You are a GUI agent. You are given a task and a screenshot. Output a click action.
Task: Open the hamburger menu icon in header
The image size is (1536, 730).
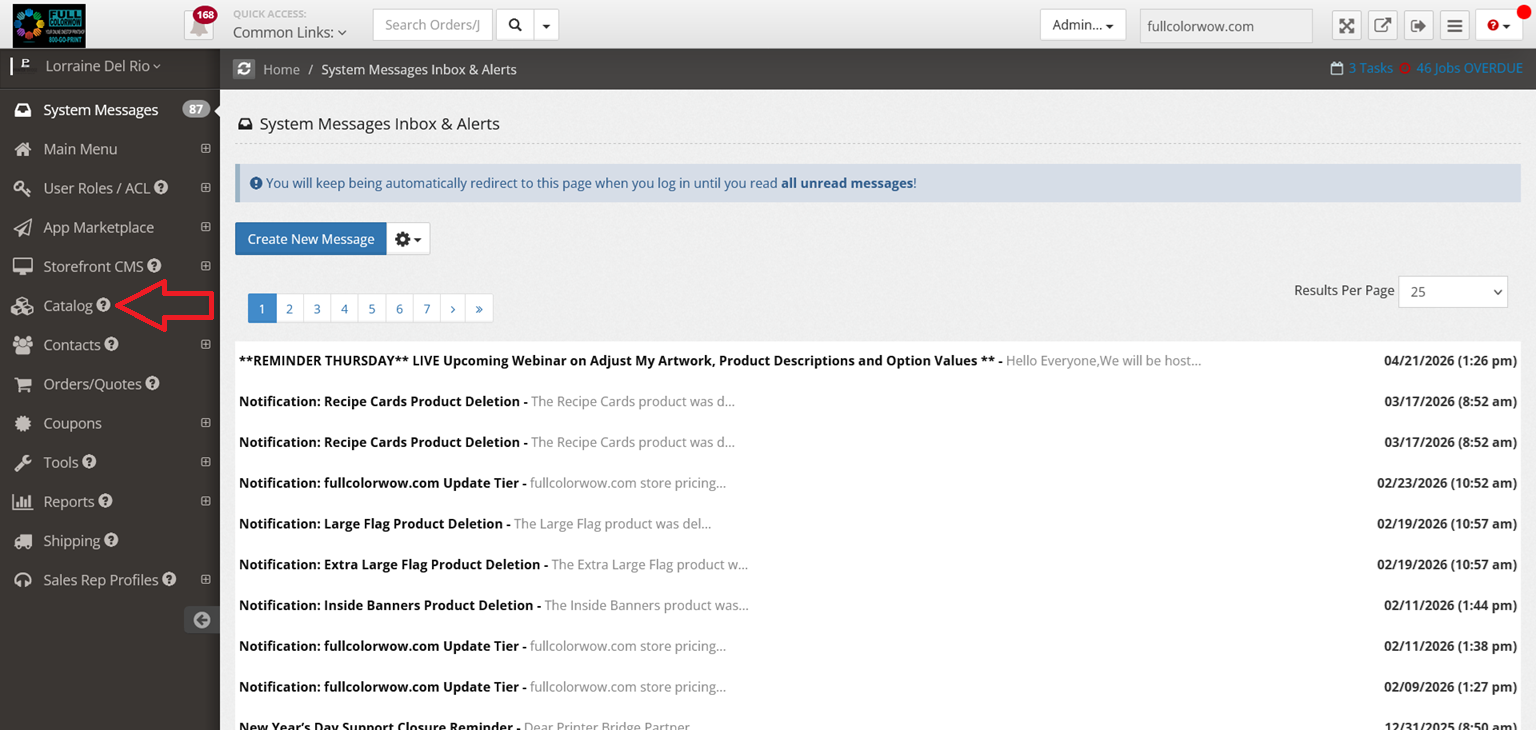point(1455,26)
